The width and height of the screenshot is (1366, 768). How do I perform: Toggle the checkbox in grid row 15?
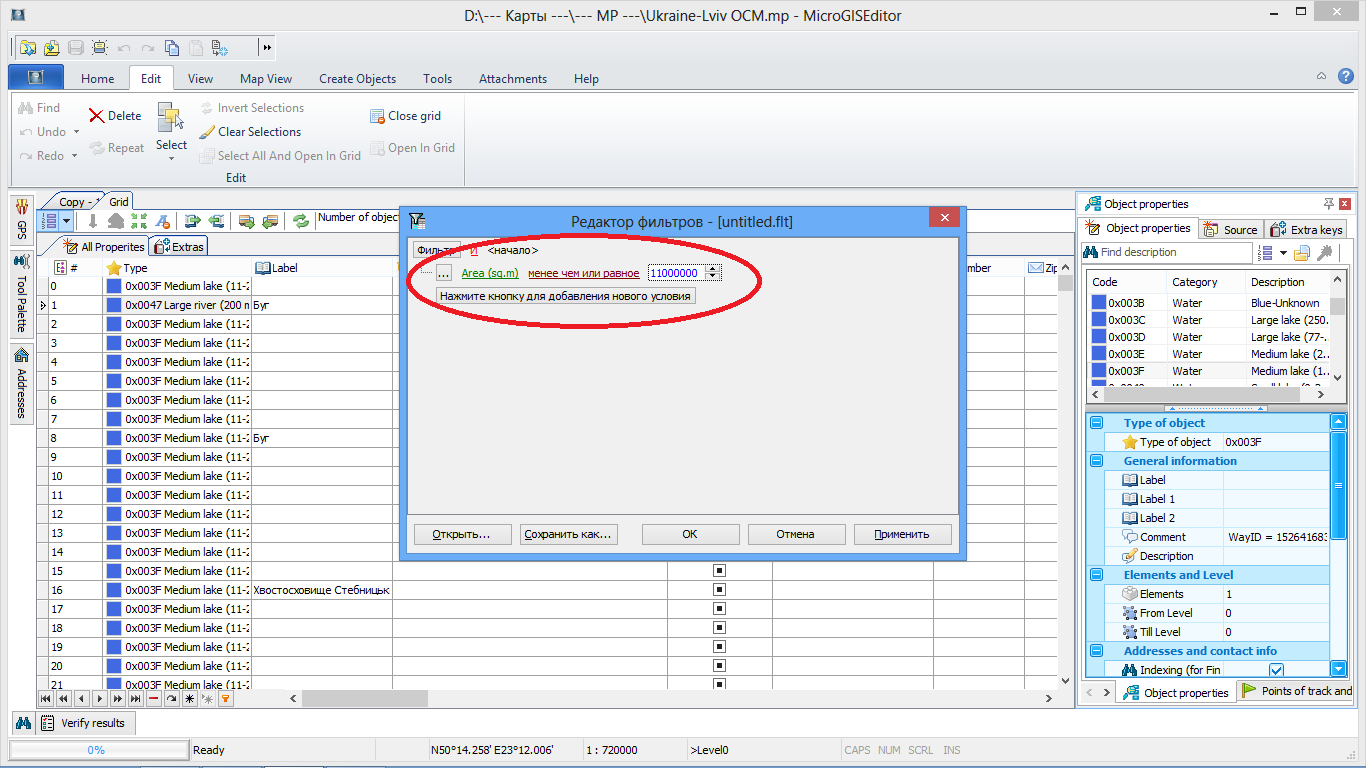719,571
